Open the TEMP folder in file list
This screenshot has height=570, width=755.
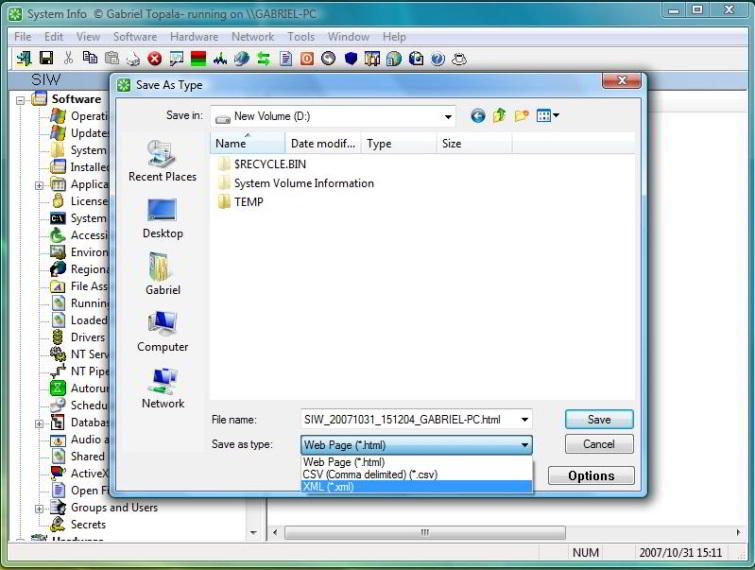(248, 202)
